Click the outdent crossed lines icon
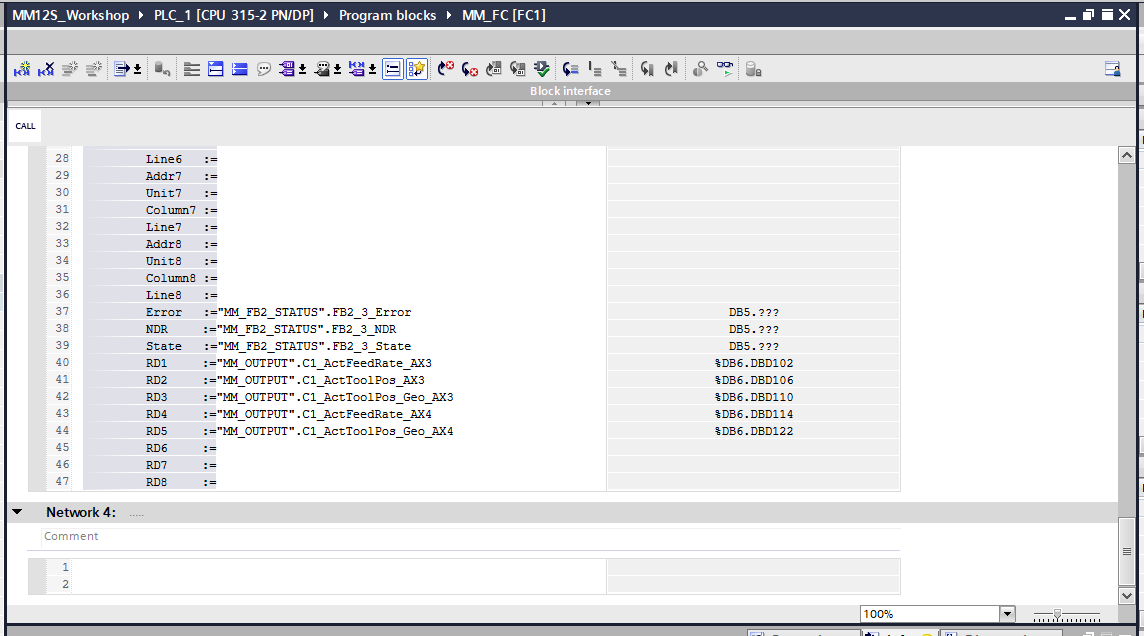1144x636 pixels. pyautogui.click(x=619, y=69)
